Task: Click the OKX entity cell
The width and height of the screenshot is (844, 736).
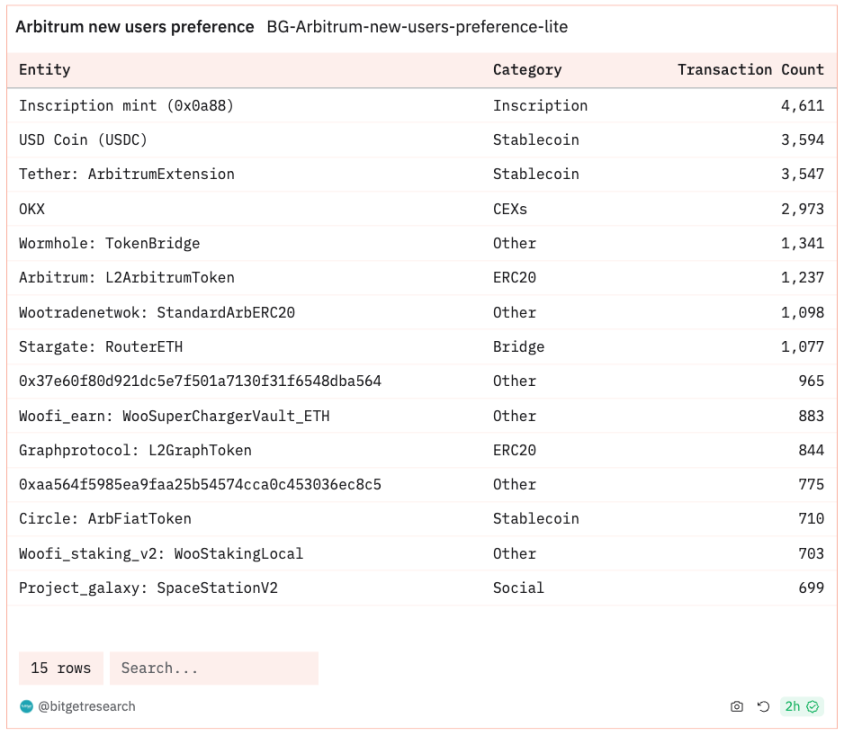Action: [32, 209]
